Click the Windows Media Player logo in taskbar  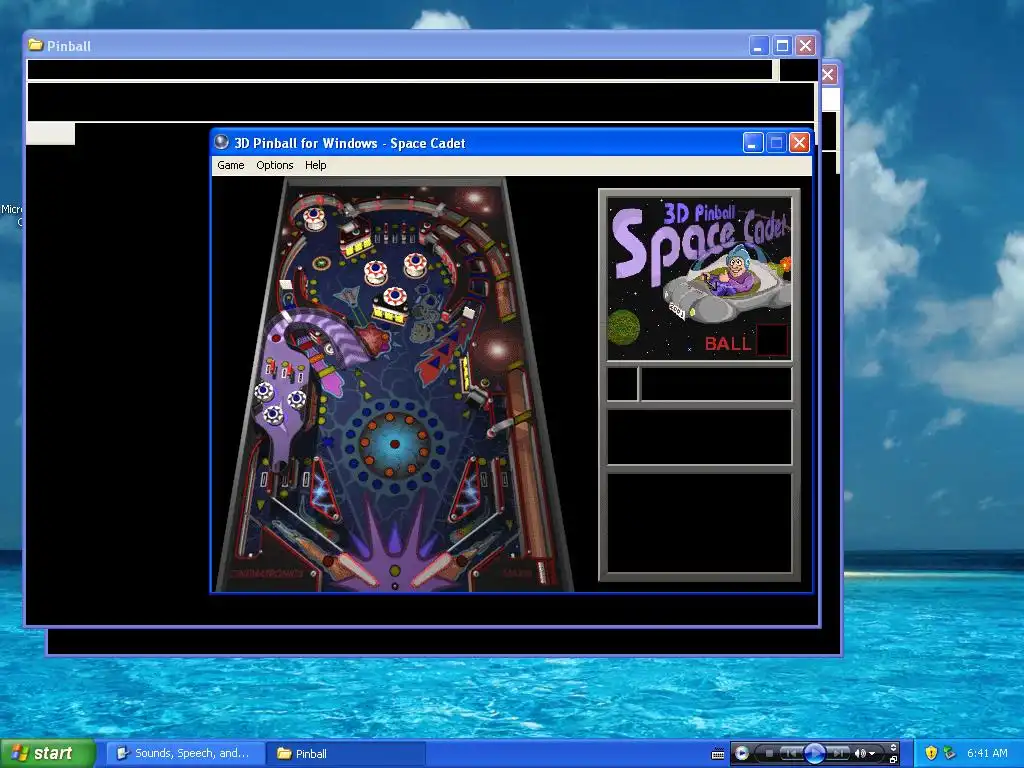tap(742, 753)
